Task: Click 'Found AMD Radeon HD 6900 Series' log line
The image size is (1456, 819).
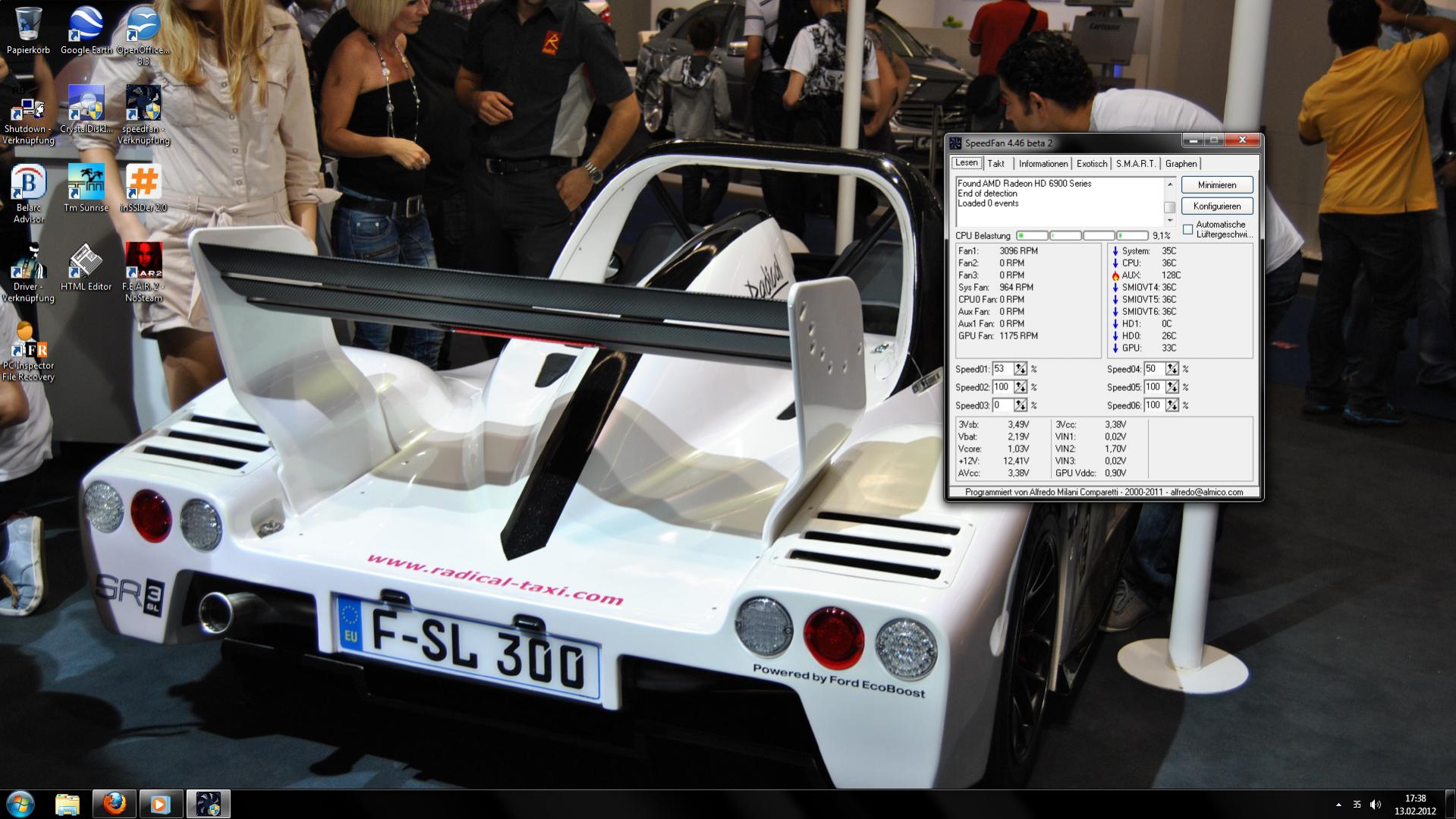Action: (1024, 184)
